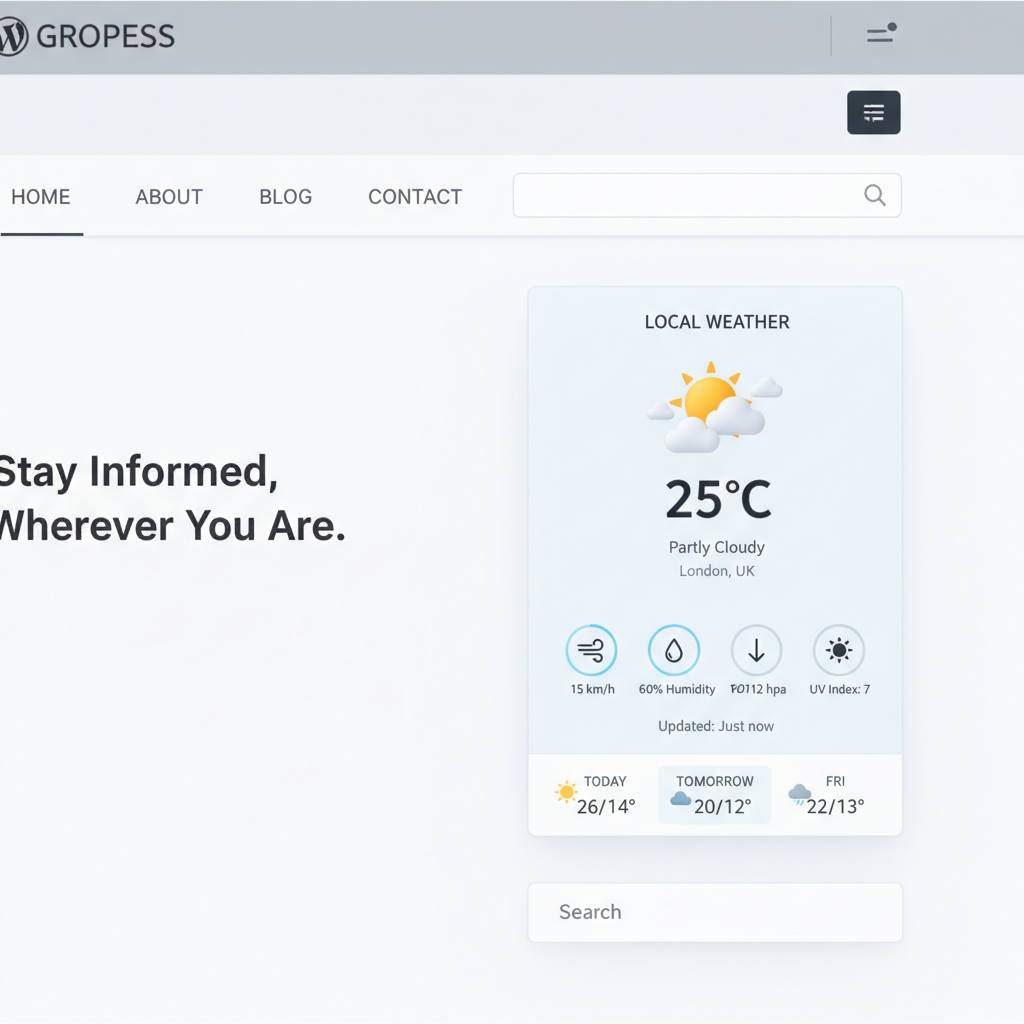The image size is (1024, 1024).
Task: Click the UV Index sun icon
Action: click(839, 649)
